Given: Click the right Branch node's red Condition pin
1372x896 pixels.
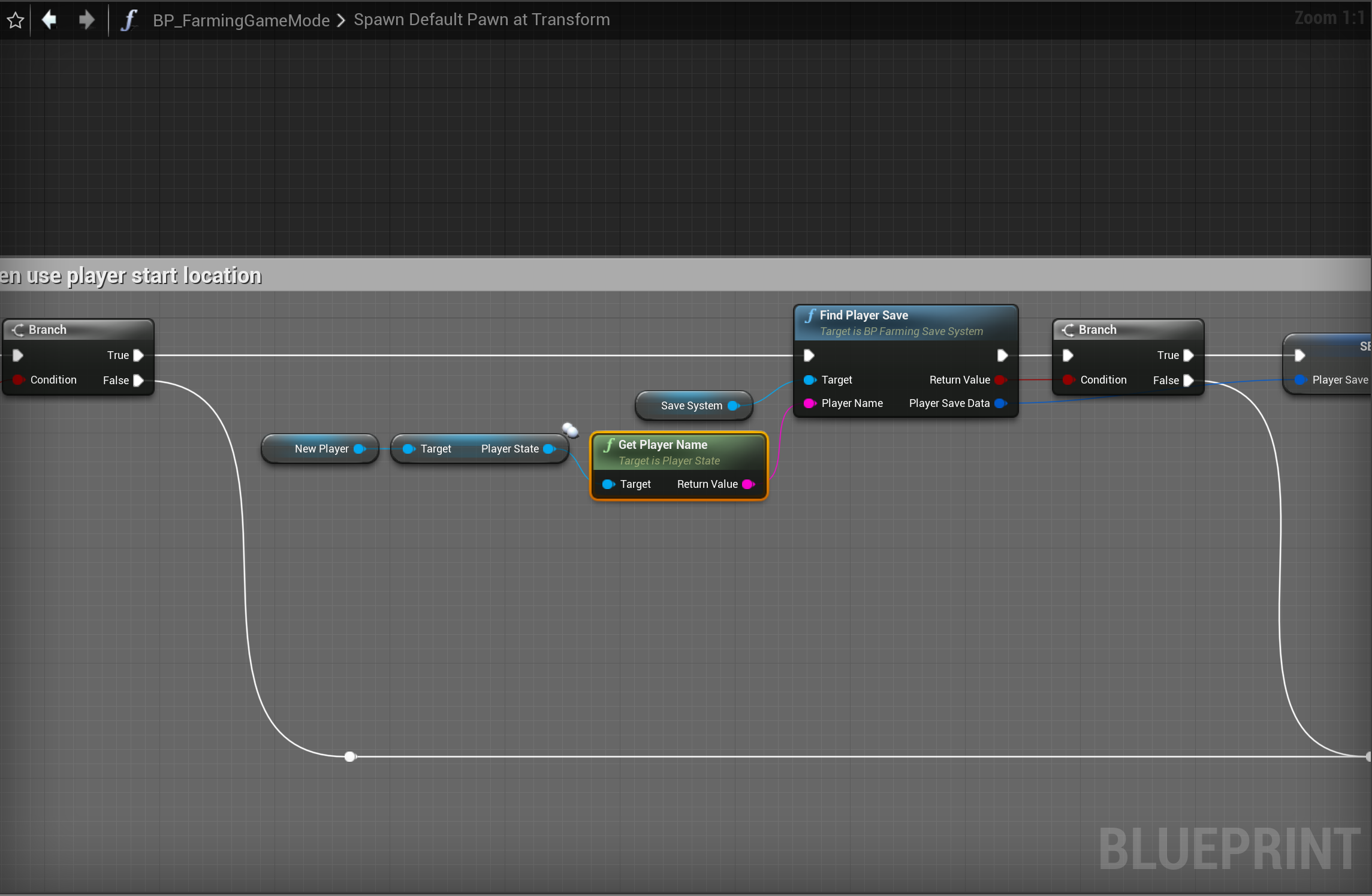Looking at the screenshot, I should click(x=1068, y=380).
